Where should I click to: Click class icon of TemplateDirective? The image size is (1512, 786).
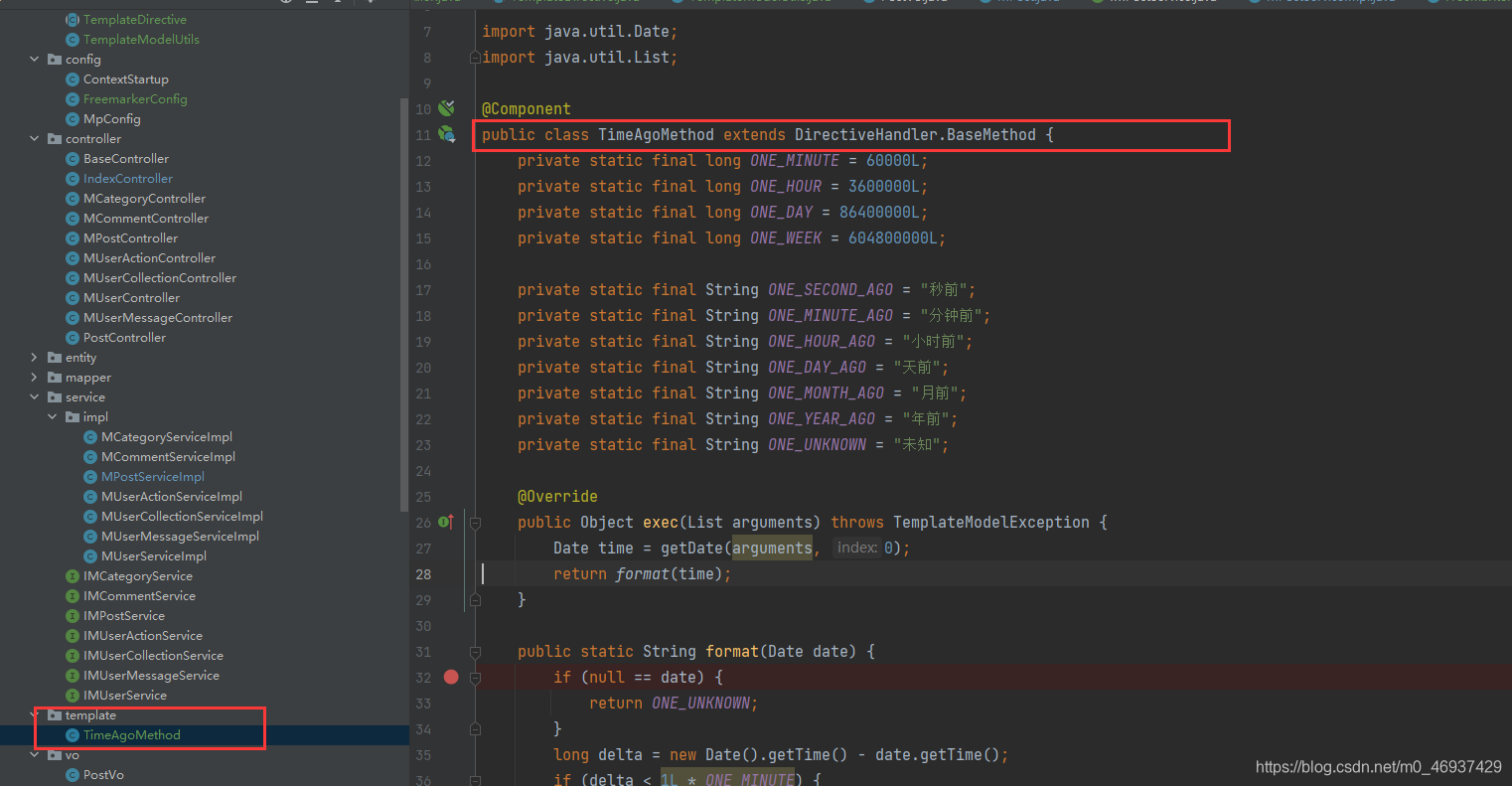73,20
